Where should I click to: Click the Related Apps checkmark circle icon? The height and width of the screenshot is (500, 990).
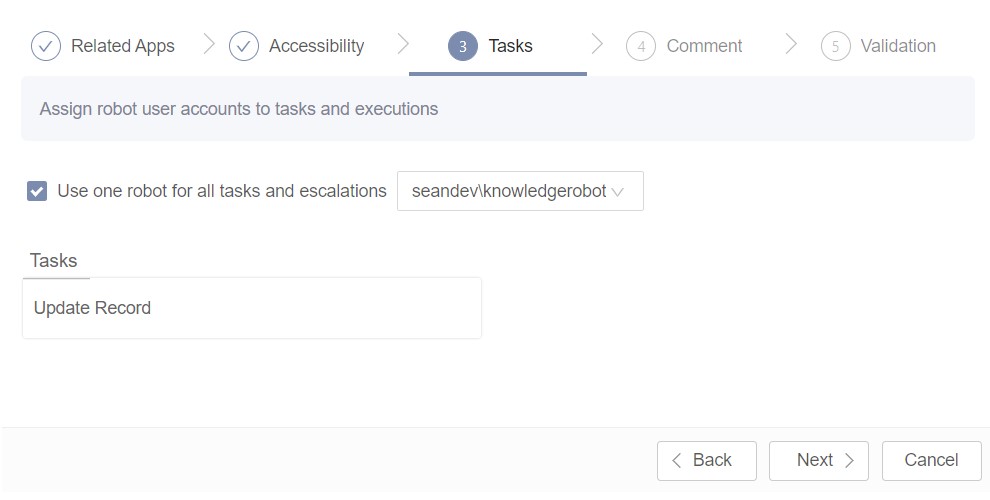(x=46, y=46)
